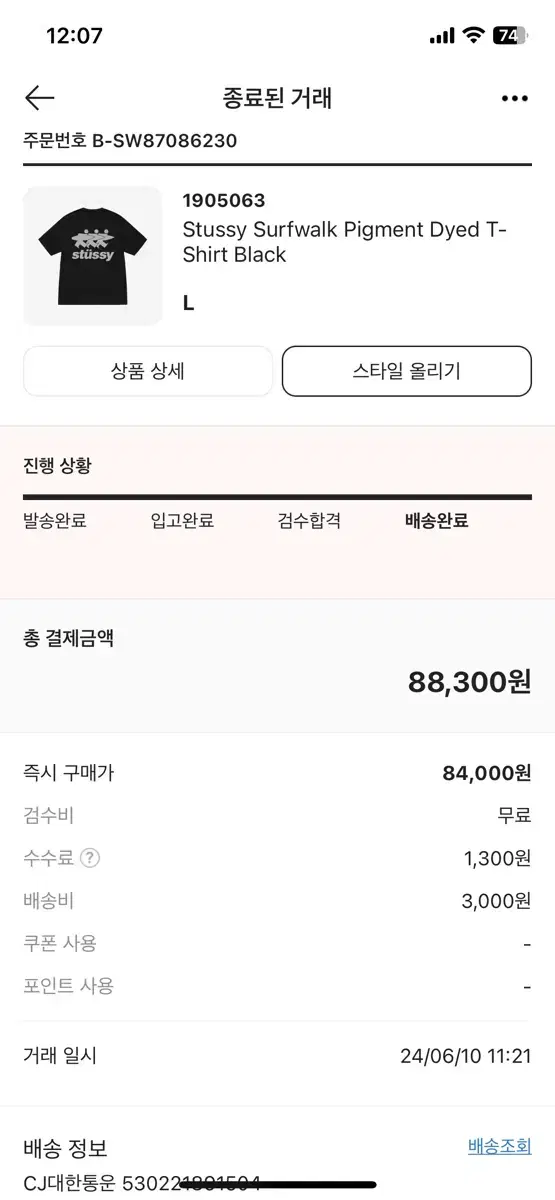The width and height of the screenshot is (555, 1200).
Task: Select the 발송완료 progress step
Action: 55,520
